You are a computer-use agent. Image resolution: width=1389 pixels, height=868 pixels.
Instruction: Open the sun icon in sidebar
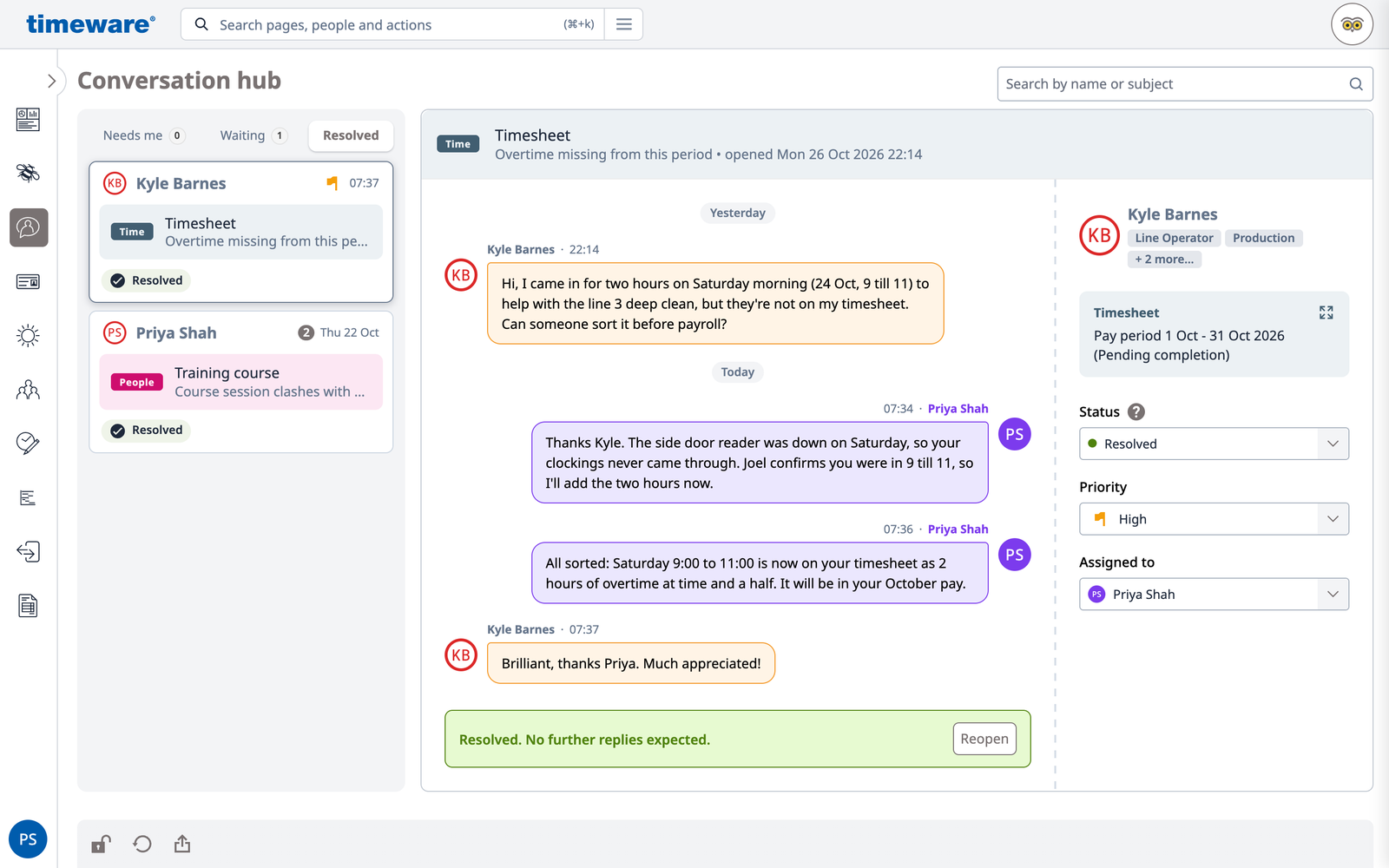pyautogui.click(x=29, y=336)
